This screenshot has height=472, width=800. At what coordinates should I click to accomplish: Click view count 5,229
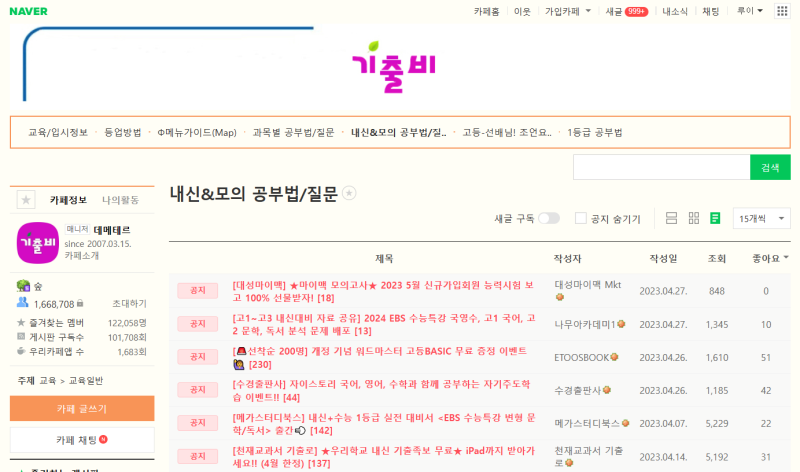[x=717, y=424]
